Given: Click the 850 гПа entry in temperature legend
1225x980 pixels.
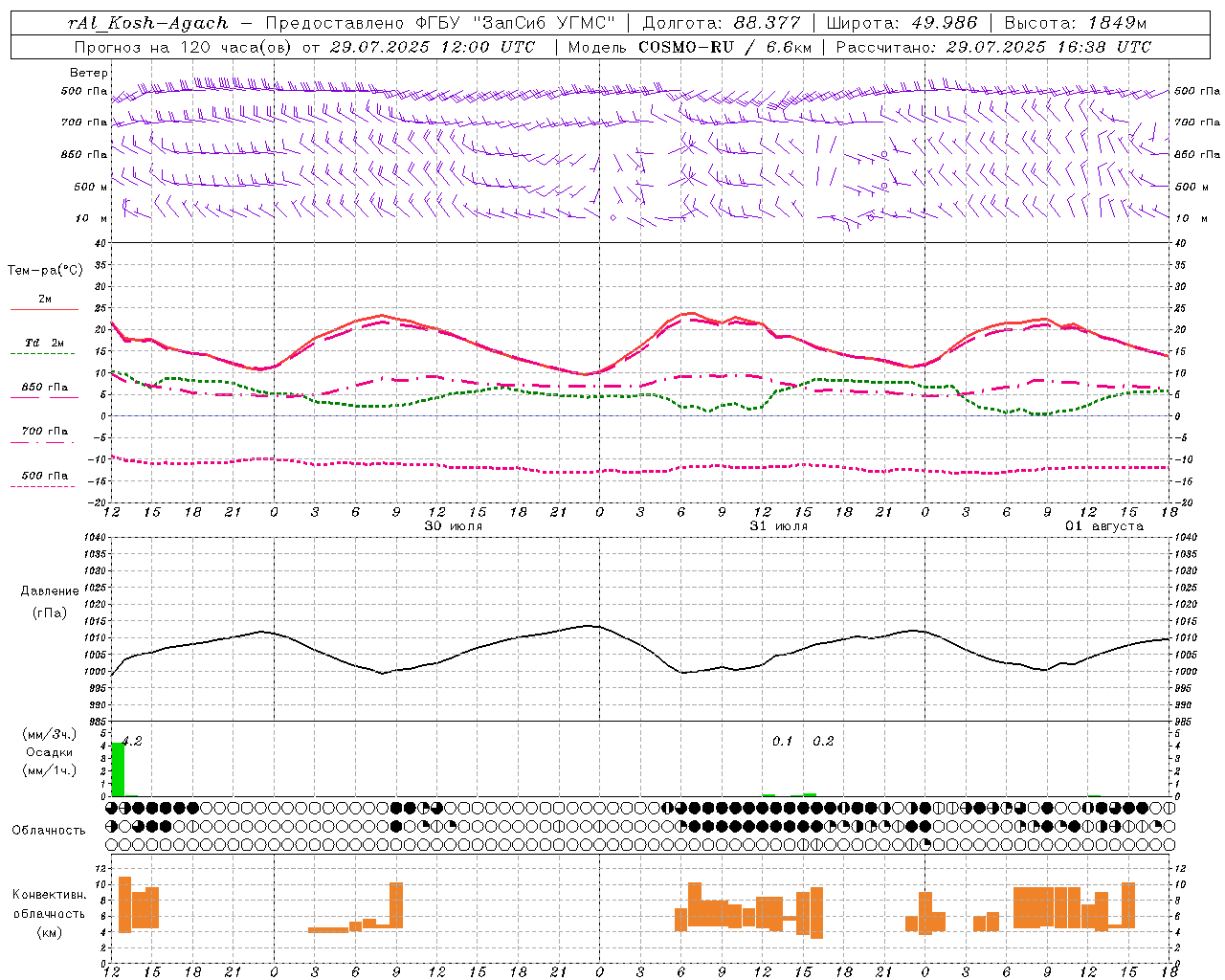Looking at the screenshot, I should 44,389.
